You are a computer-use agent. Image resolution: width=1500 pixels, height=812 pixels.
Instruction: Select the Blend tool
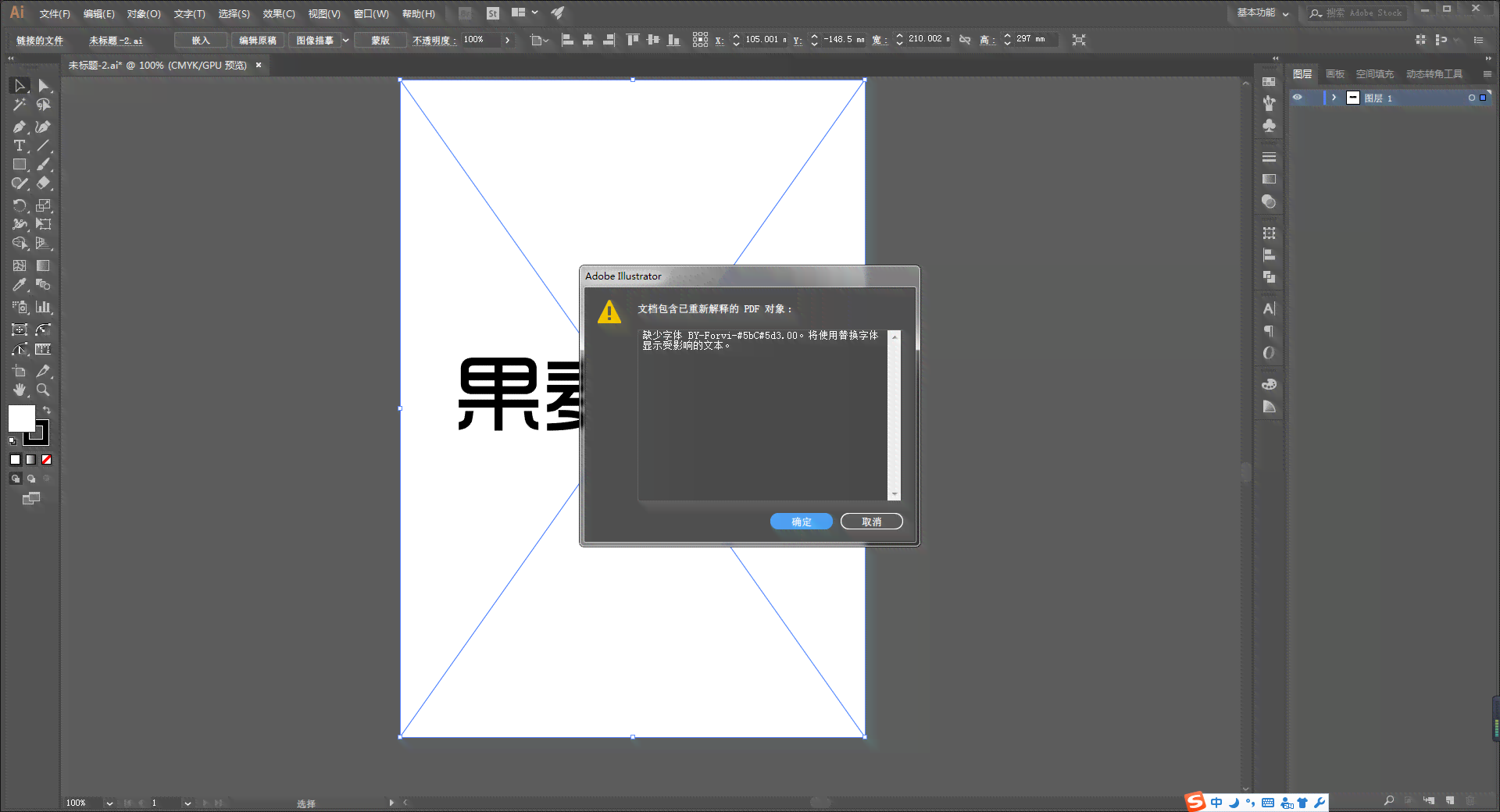(44, 285)
